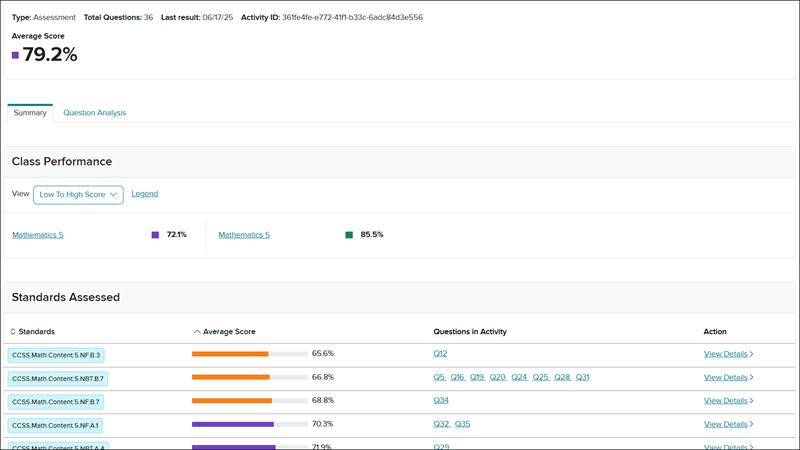
Task: Open question Q12 link
Action: coord(440,354)
